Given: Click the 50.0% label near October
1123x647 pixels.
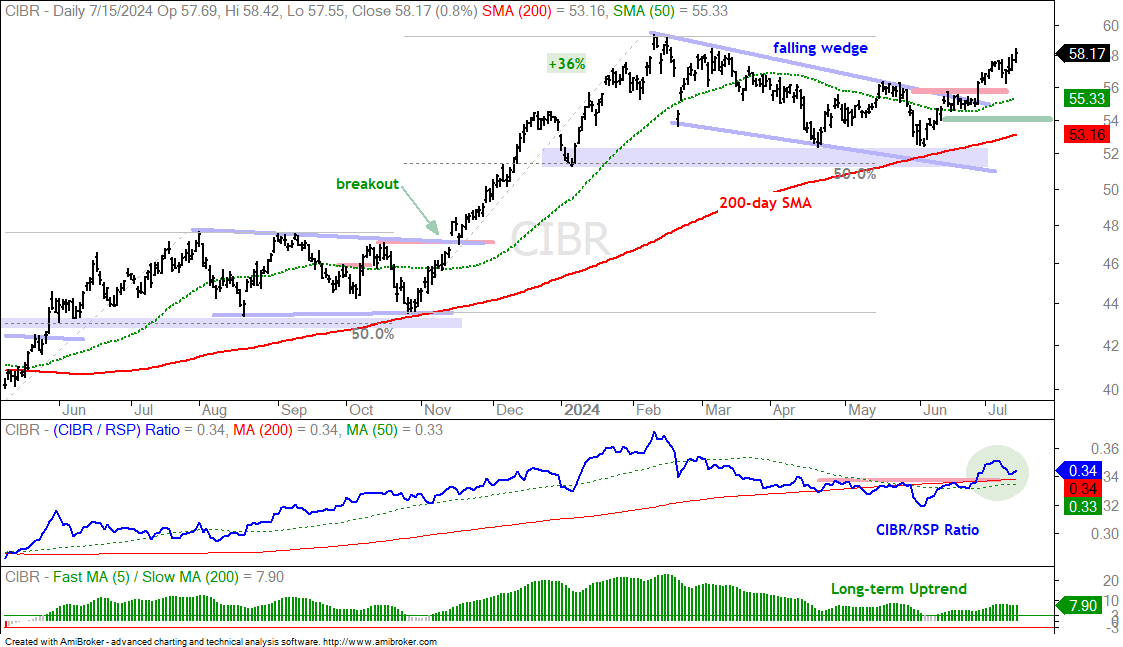Looking at the screenshot, I should coord(372,335).
